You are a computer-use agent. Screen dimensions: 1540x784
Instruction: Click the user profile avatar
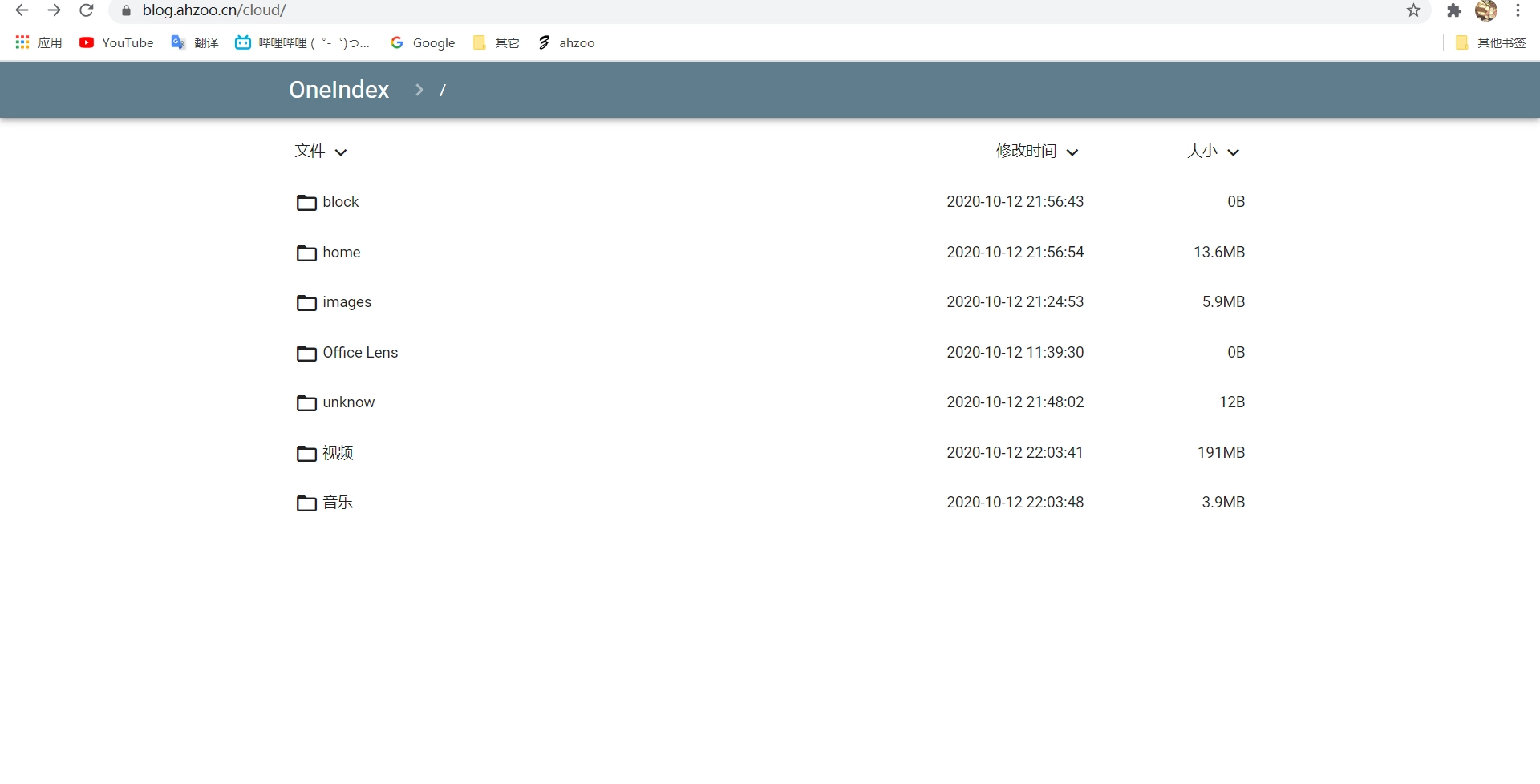[1485, 10]
